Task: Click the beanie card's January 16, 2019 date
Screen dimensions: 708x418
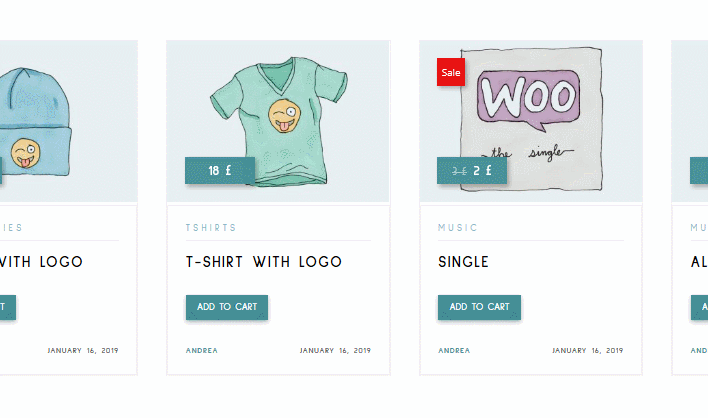Action: click(83, 350)
